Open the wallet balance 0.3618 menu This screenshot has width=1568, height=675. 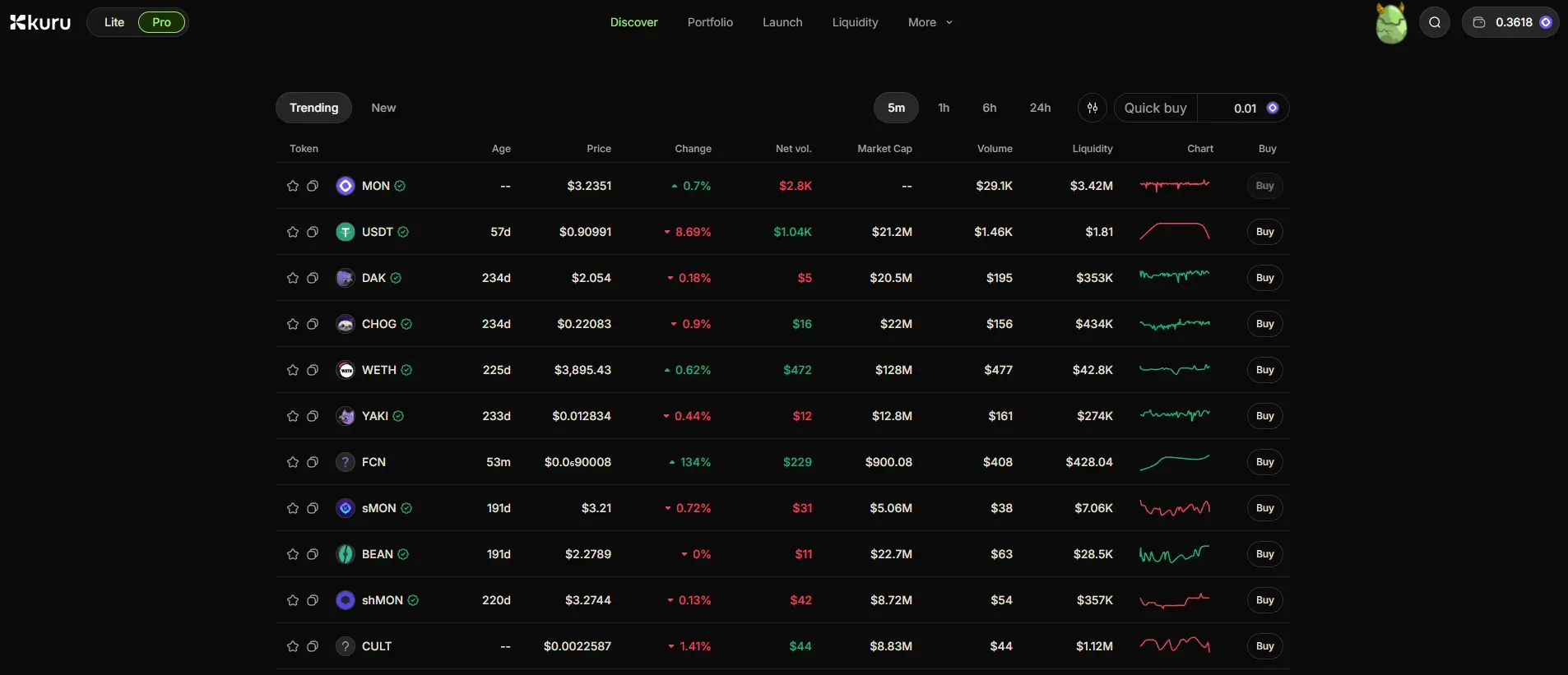(1510, 22)
